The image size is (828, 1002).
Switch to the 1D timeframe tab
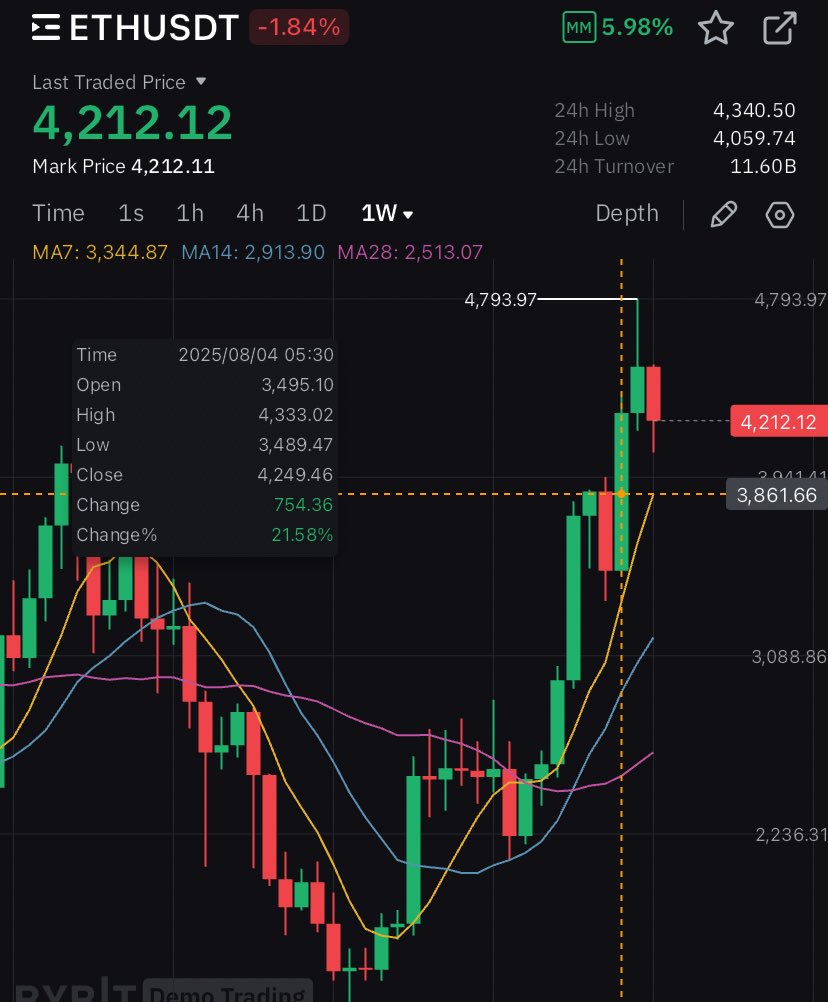pyautogui.click(x=310, y=213)
